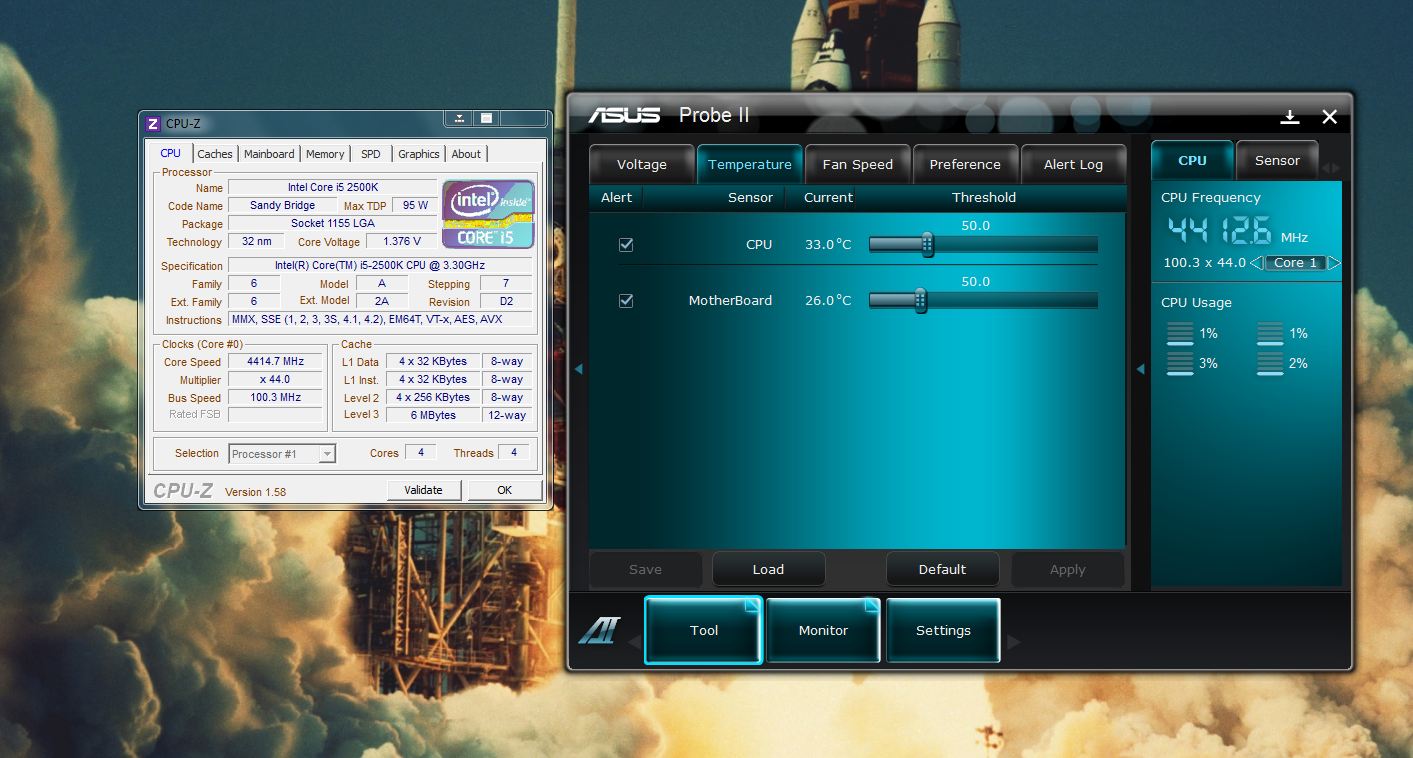Switch to the Voltage tab
Viewport: 1413px width, 758px height.
point(641,164)
